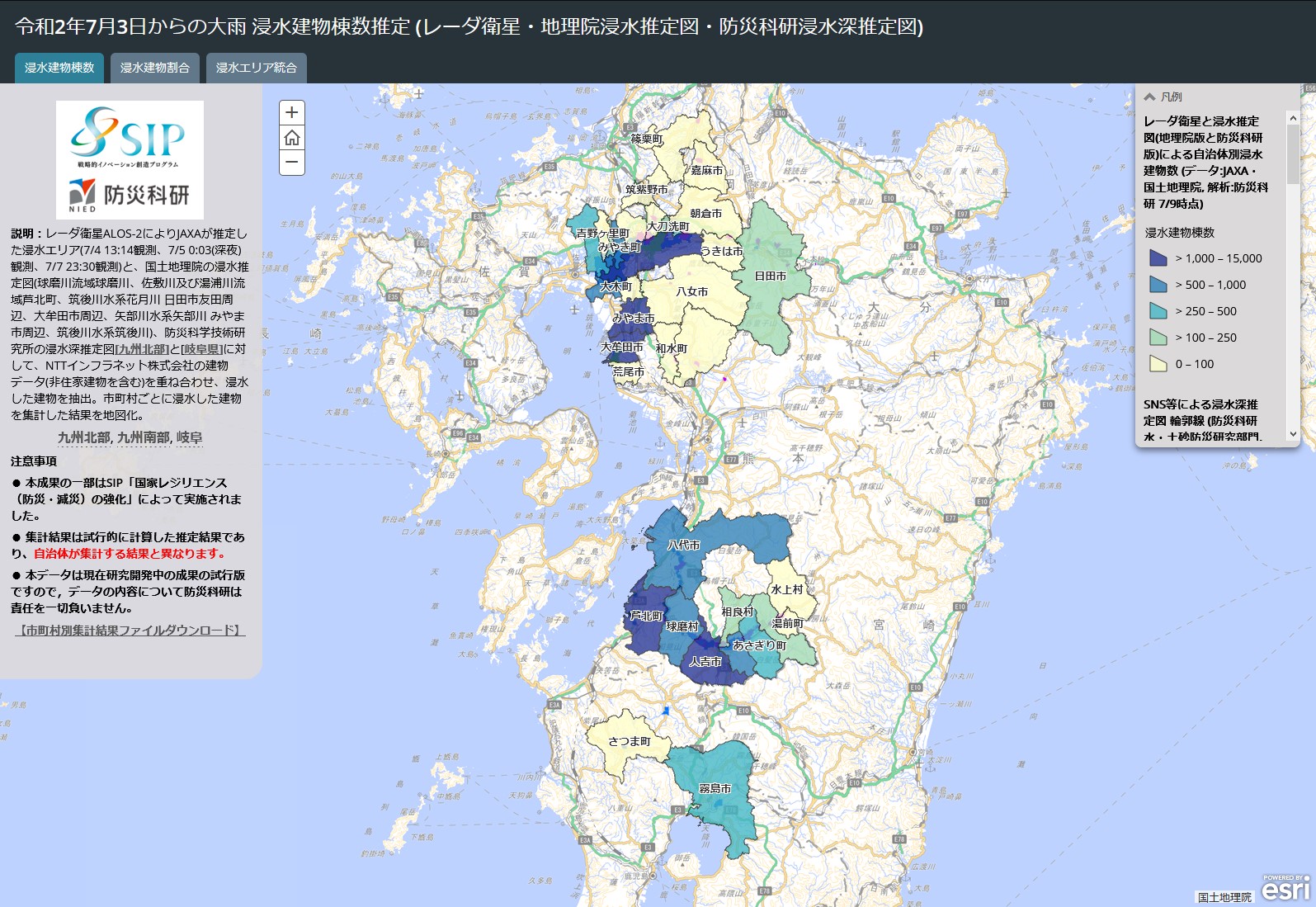Click the dark blue 1,000–15,000 swatch
Screen dimensions: 1316x907
tap(1158, 258)
